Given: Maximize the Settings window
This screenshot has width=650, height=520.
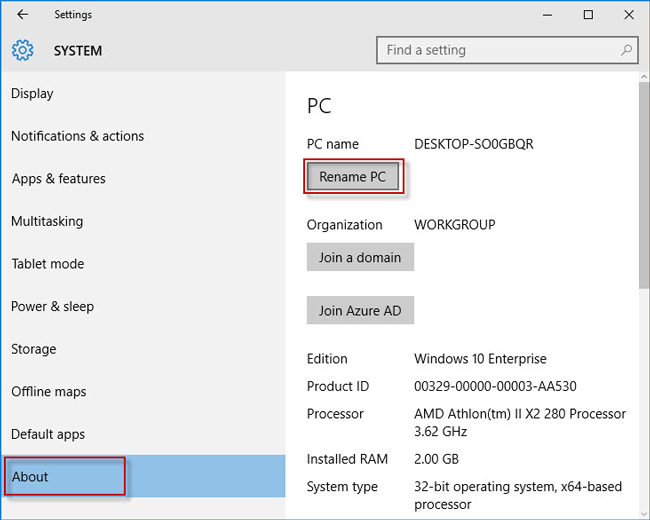Looking at the screenshot, I should [588, 15].
